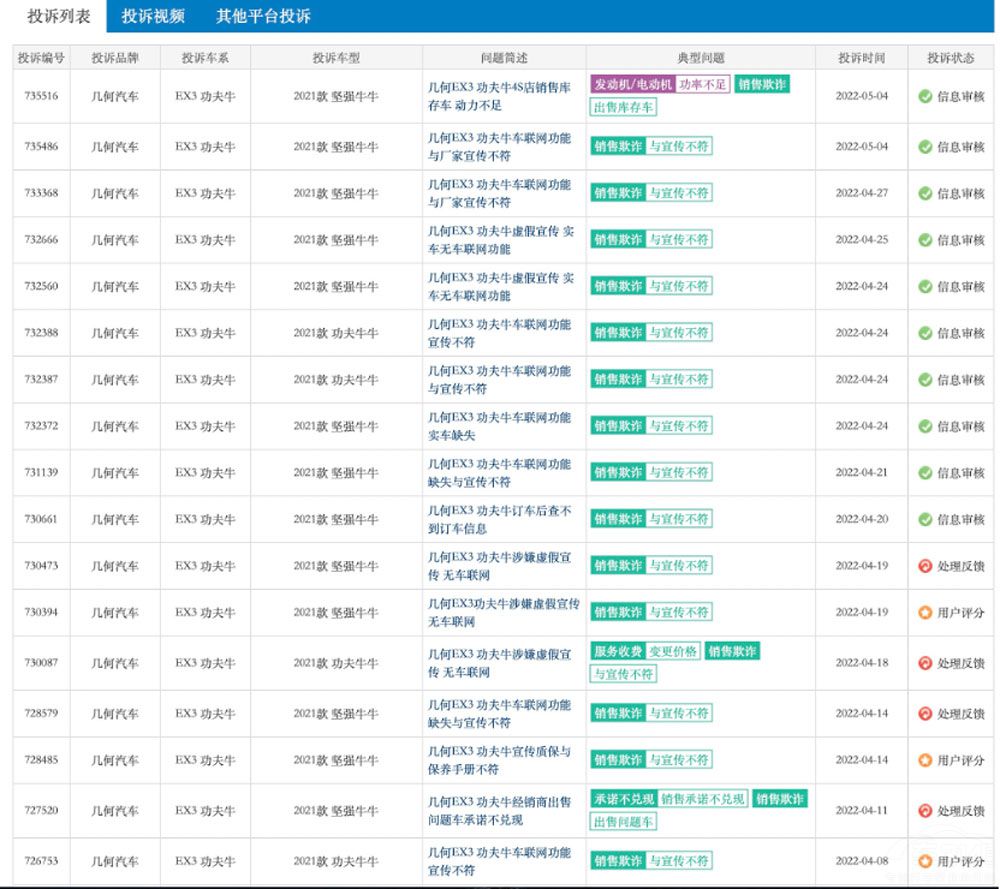This screenshot has height=889, width=1000.
Task: Click the 服务收费 issue tag
Action: click(x=617, y=652)
